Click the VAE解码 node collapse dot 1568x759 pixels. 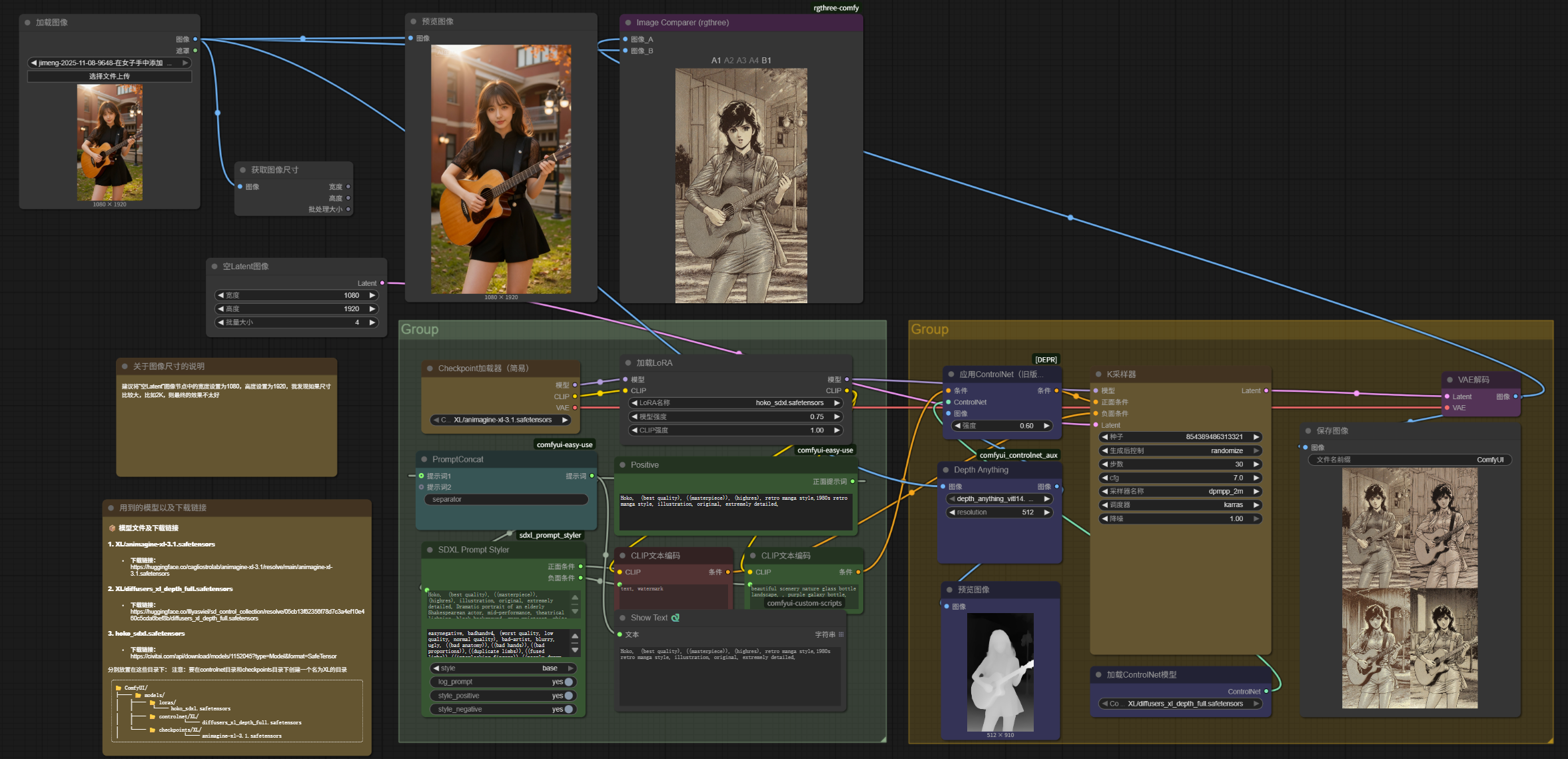coord(1449,380)
